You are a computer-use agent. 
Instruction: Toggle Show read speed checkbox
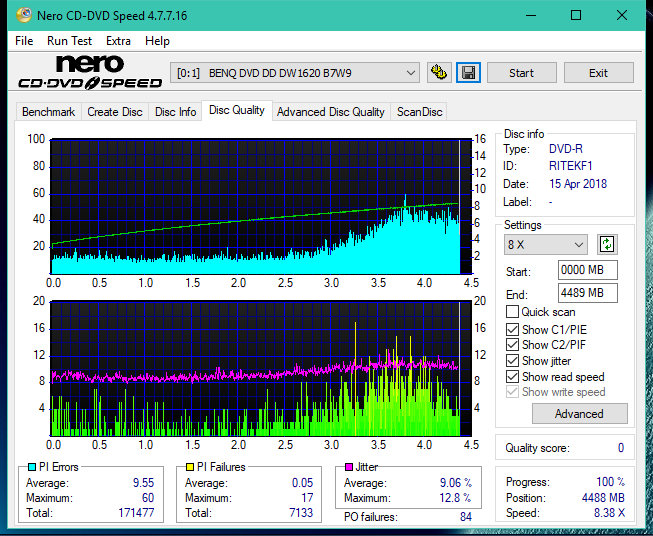point(512,377)
